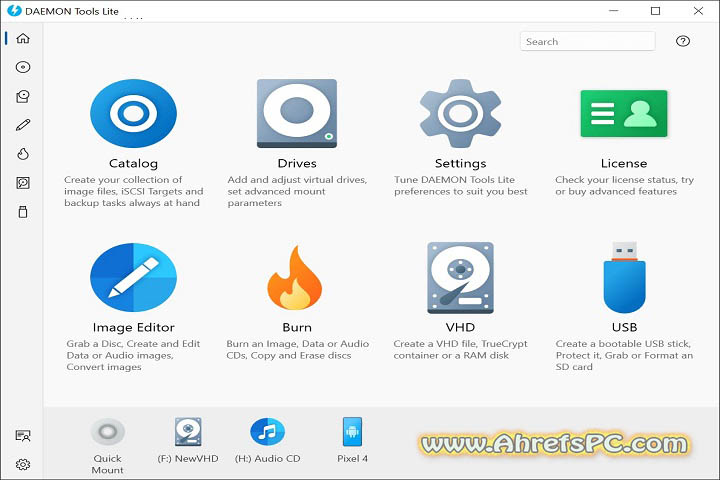
Task: Open the large Image Editor tile icon
Action: pyautogui.click(x=133, y=277)
